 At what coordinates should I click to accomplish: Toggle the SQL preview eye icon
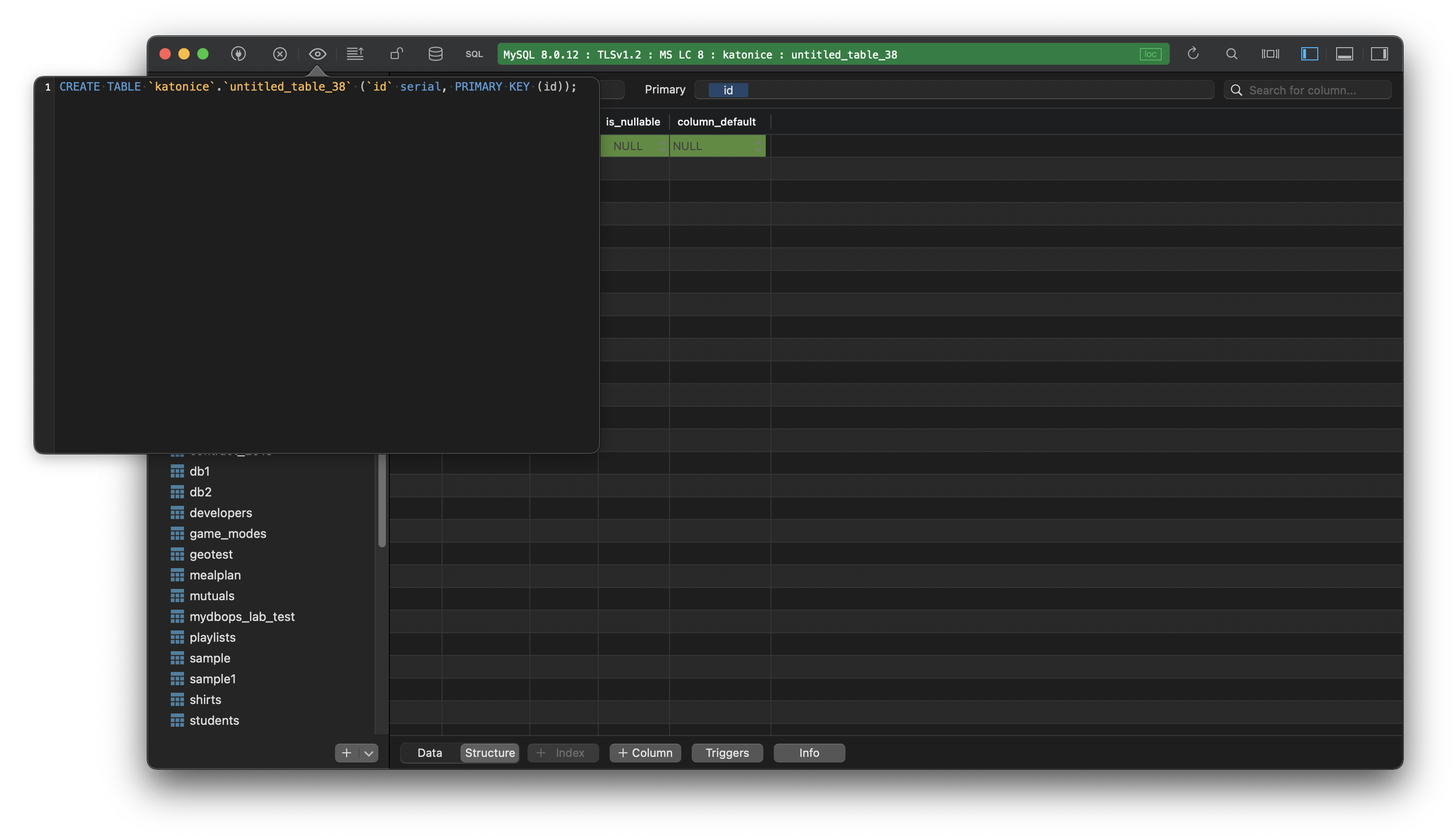pyautogui.click(x=318, y=54)
